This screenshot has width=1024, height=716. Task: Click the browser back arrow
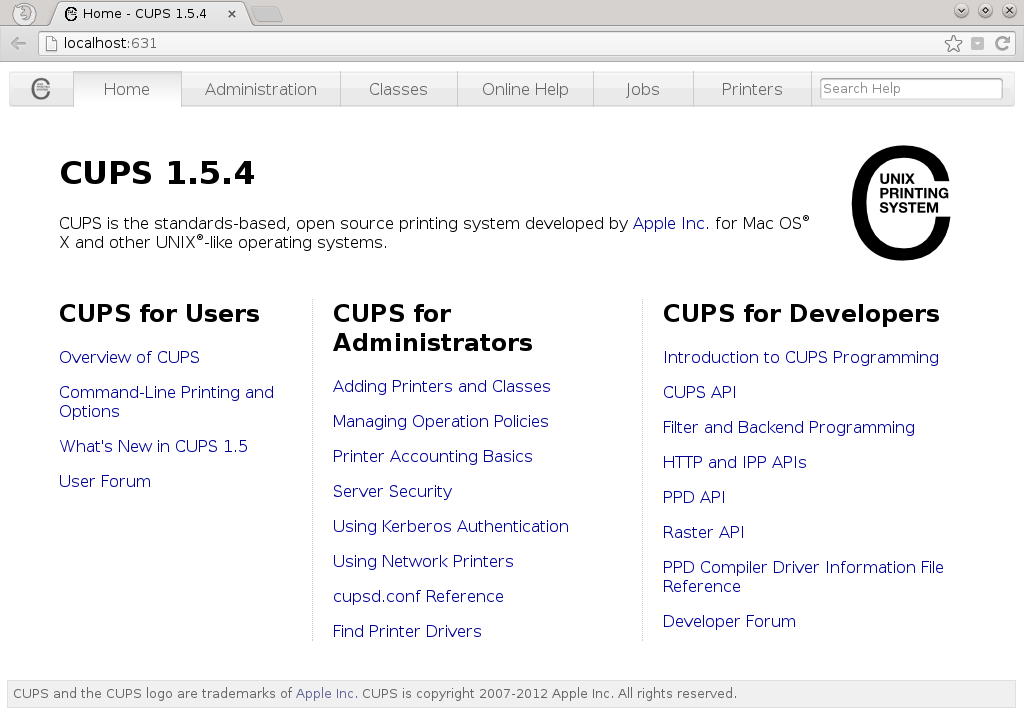click(x=18, y=44)
